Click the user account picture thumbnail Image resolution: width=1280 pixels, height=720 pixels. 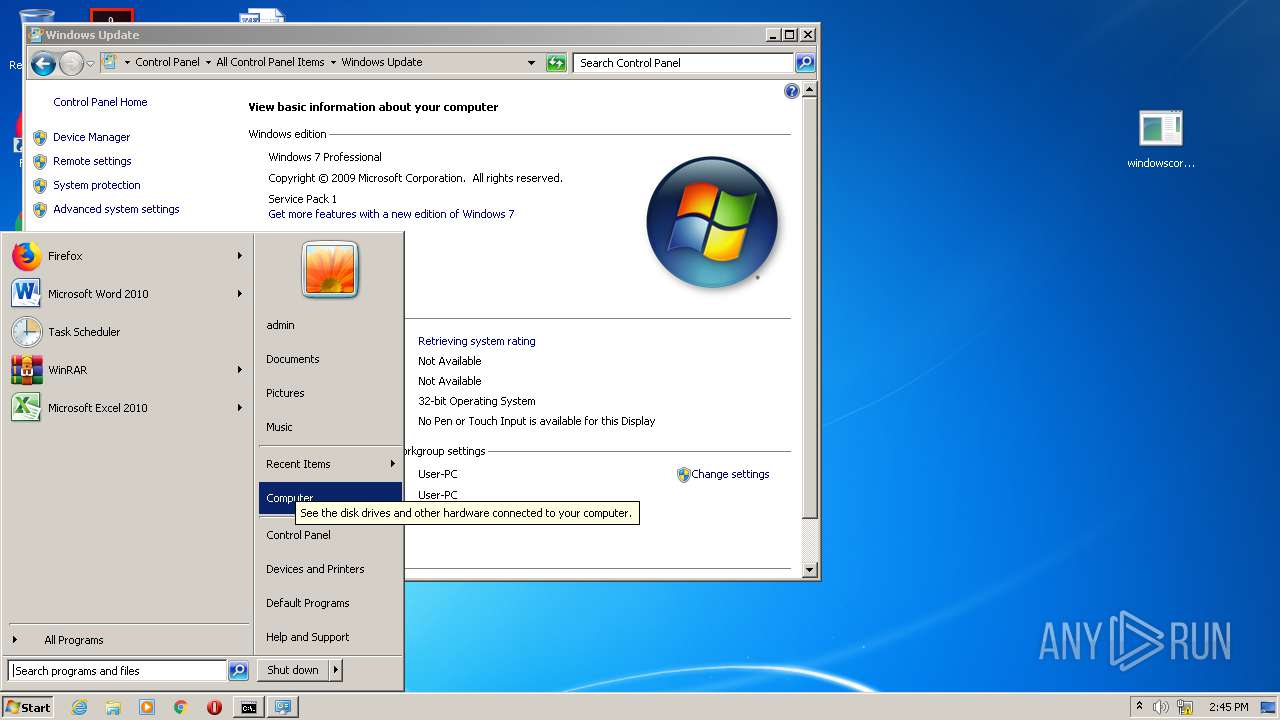tap(330, 269)
